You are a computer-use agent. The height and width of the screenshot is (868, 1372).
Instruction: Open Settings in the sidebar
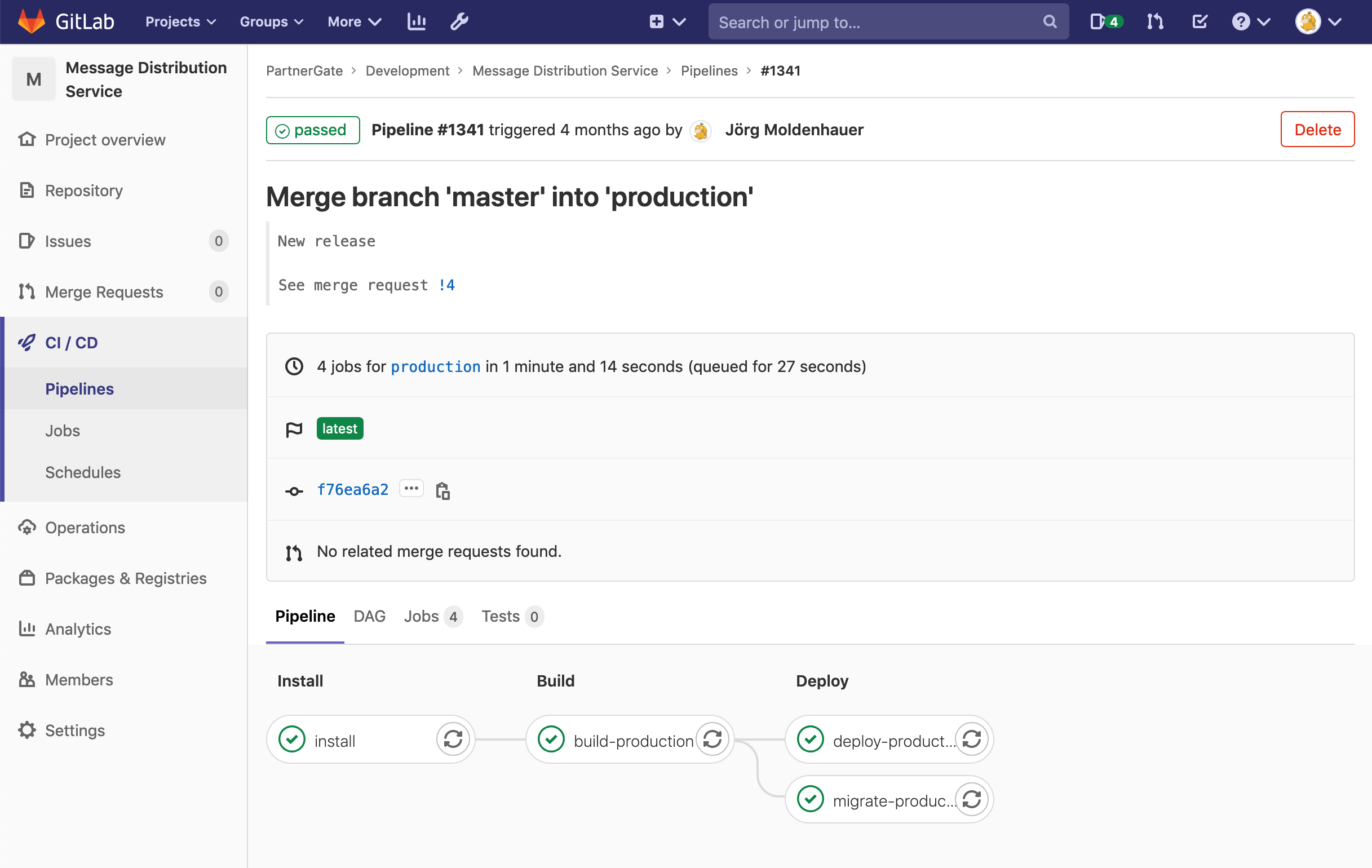[x=74, y=729]
